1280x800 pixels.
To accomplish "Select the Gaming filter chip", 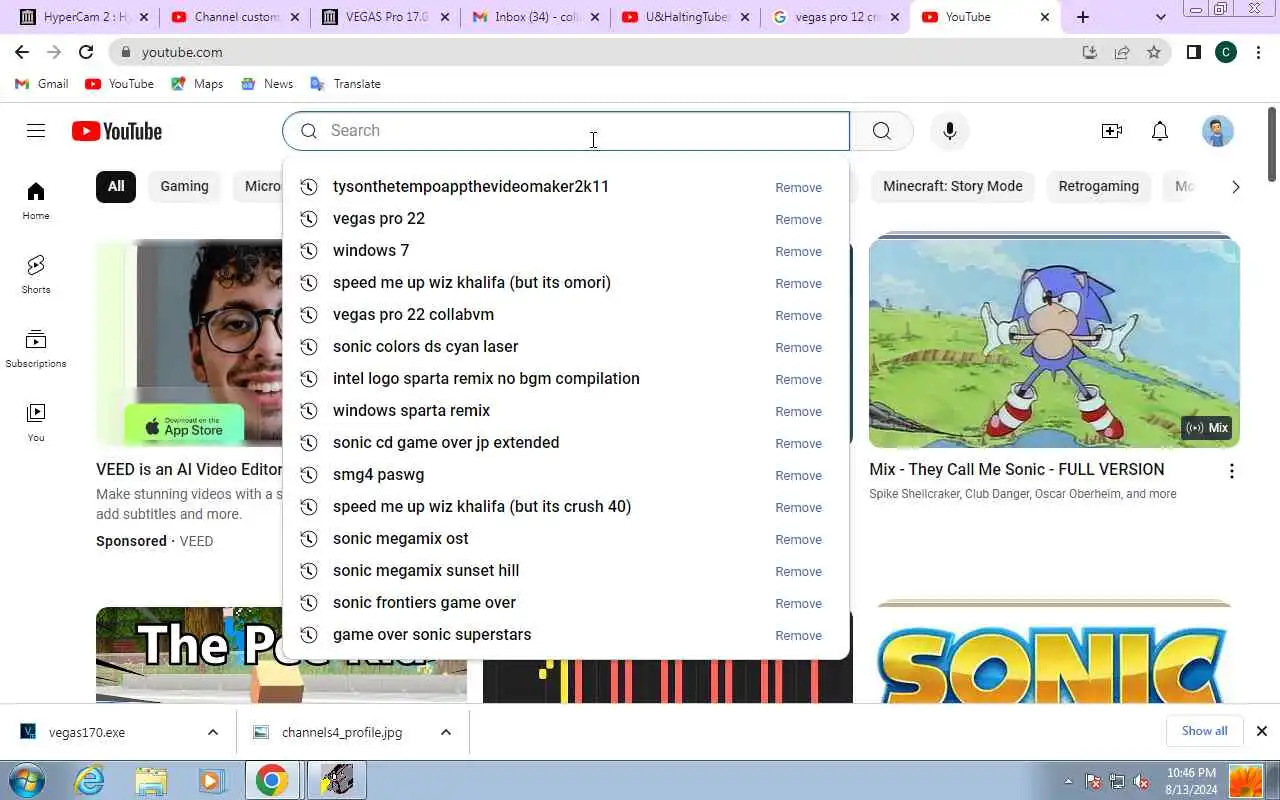I will (184, 186).
